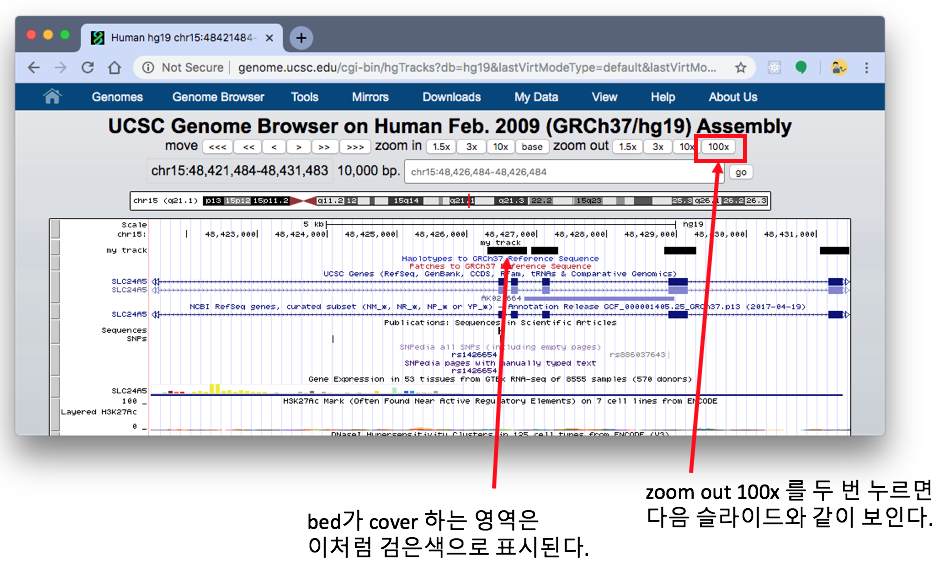The width and height of the screenshot is (947, 579).
Task: Open the UCSC Genes track title
Action: (500, 274)
